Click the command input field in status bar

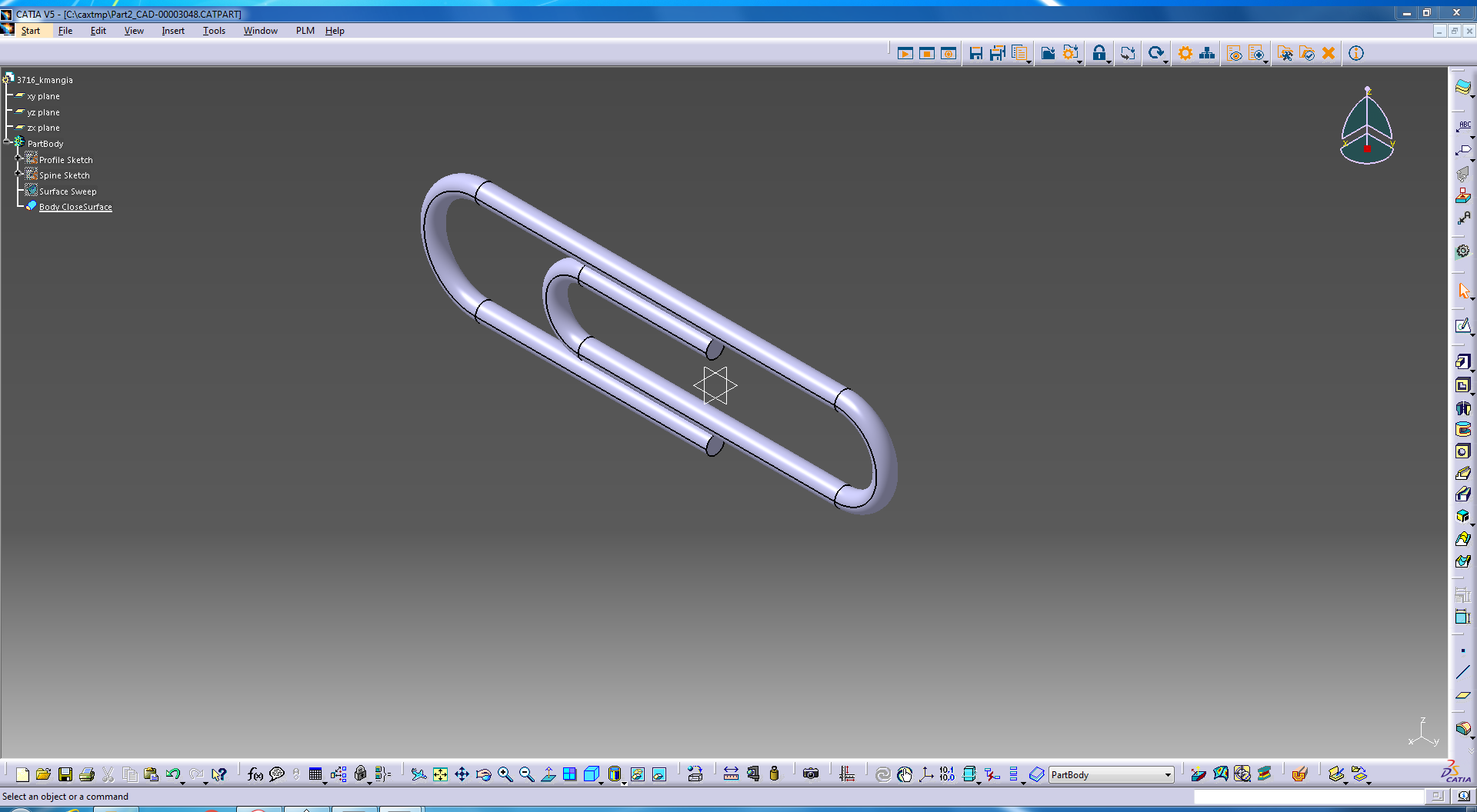pyautogui.click(x=1308, y=797)
